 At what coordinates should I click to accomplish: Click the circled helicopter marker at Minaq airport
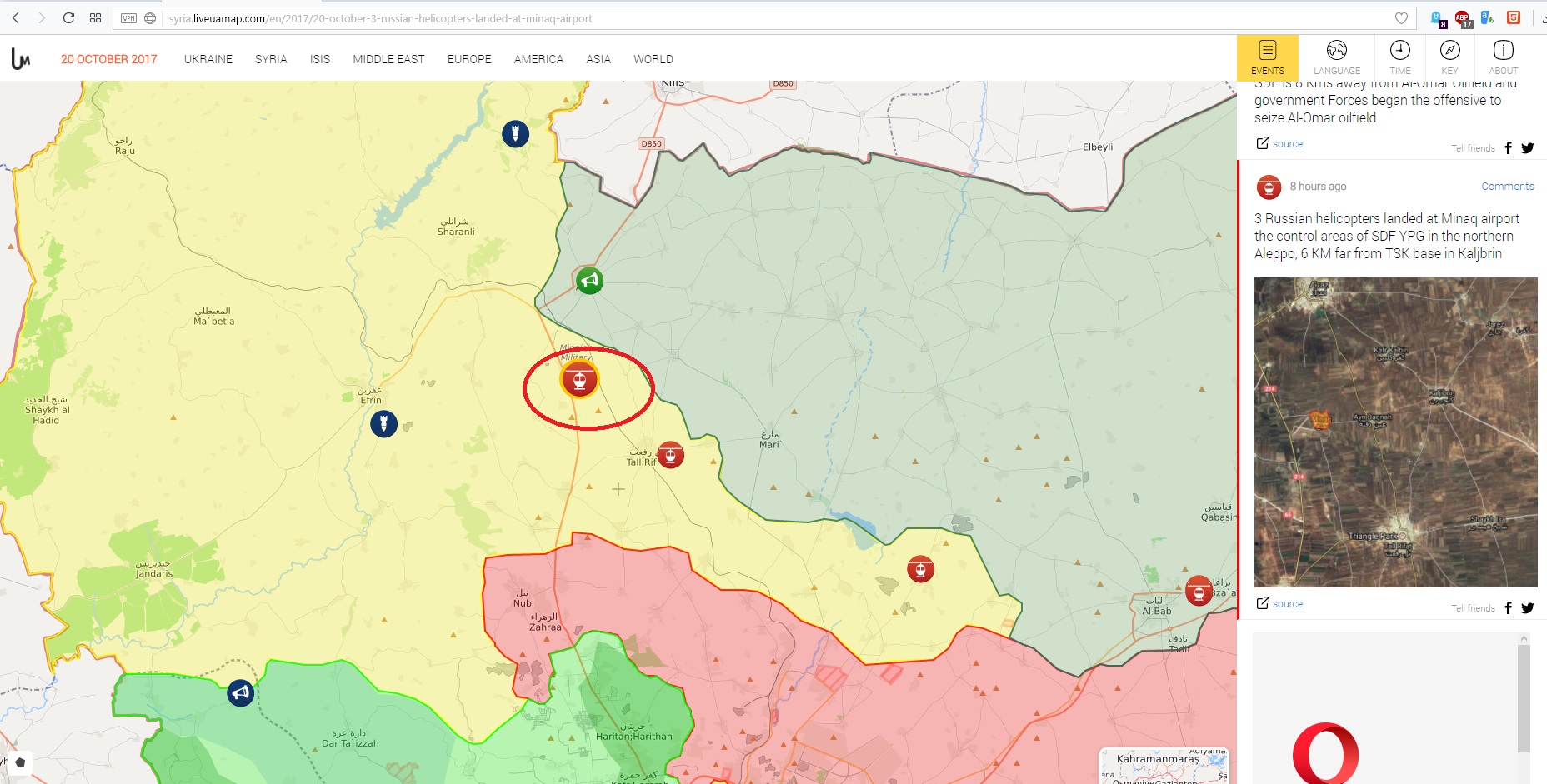coord(579,380)
